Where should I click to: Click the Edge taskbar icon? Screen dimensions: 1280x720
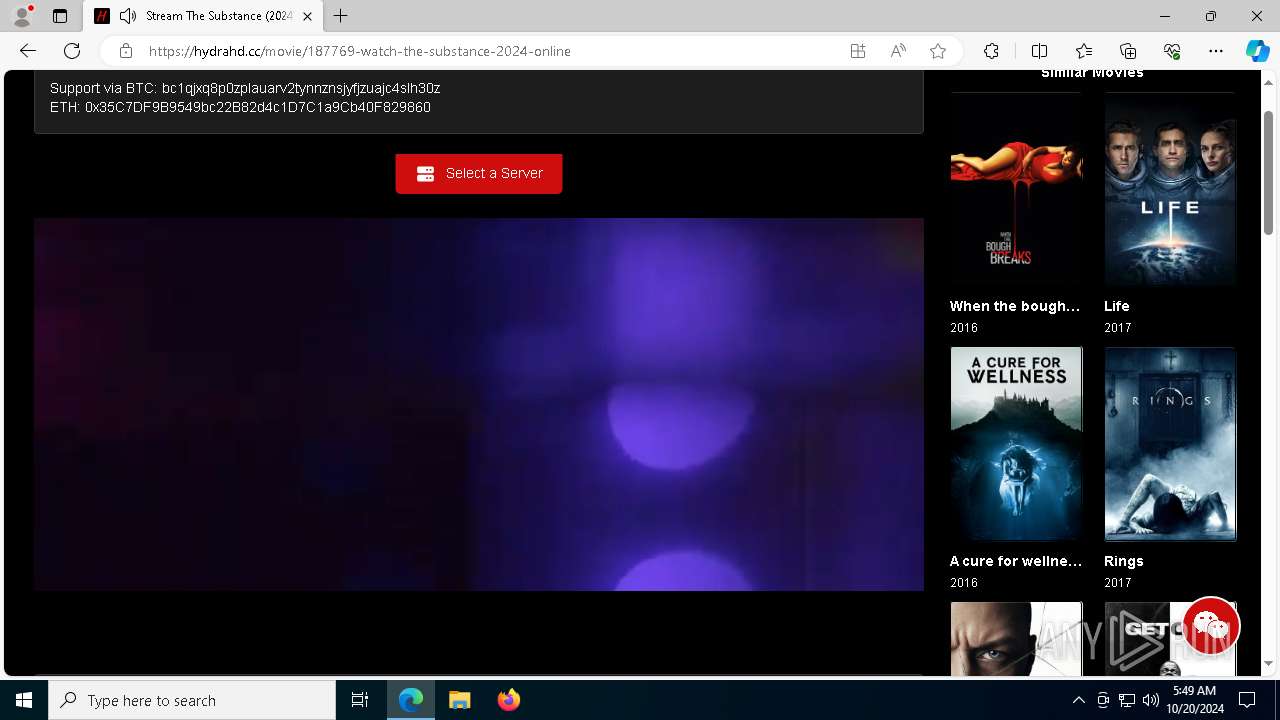point(411,700)
